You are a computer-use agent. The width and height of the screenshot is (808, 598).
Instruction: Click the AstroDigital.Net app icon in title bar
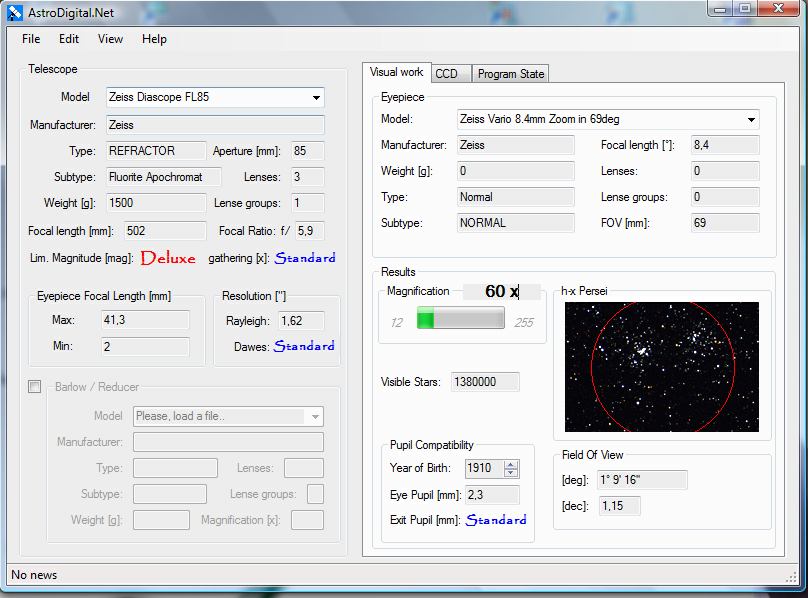click(x=14, y=12)
